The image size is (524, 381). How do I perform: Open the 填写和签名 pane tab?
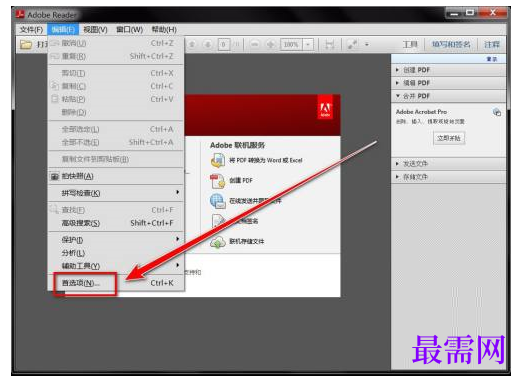[x=451, y=44]
